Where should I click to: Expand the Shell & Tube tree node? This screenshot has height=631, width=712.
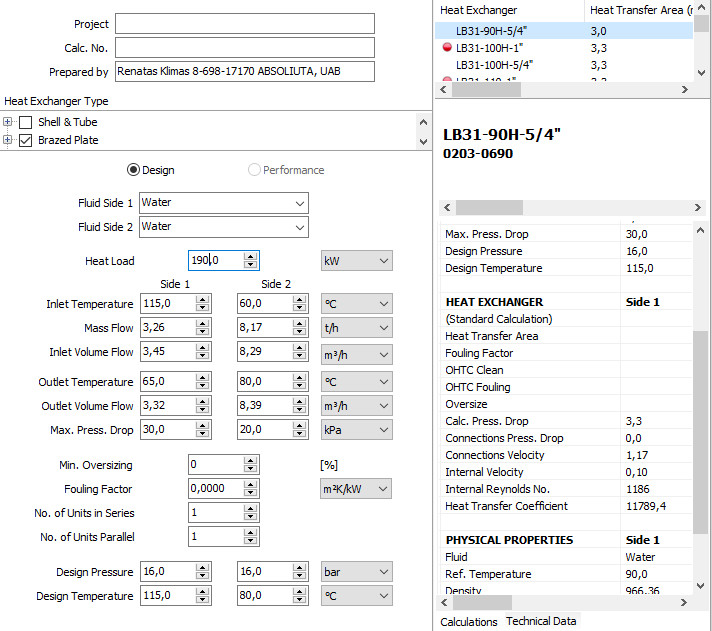[x=8, y=122]
